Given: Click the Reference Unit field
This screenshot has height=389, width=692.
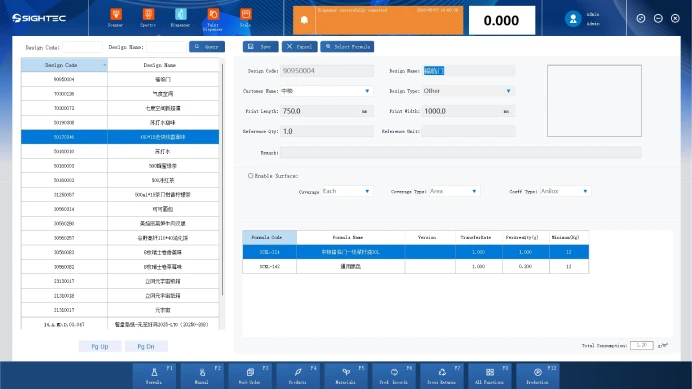Looking at the screenshot, I should pyautogui.click(x=468, y=132).
